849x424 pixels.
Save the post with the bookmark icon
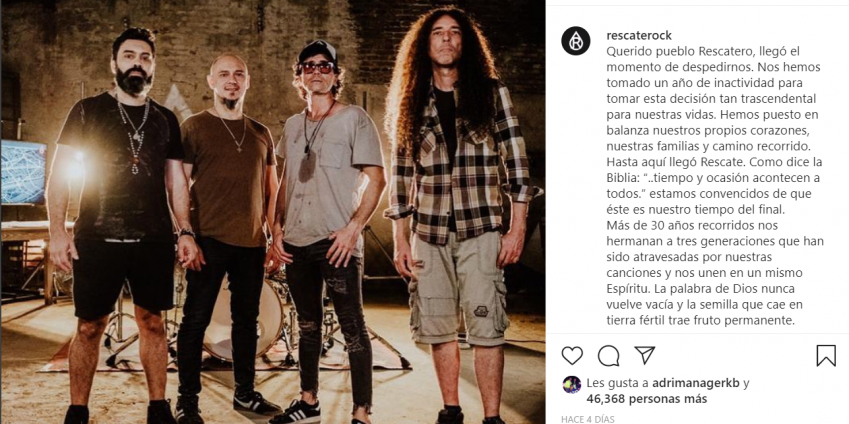click(826, 356)
